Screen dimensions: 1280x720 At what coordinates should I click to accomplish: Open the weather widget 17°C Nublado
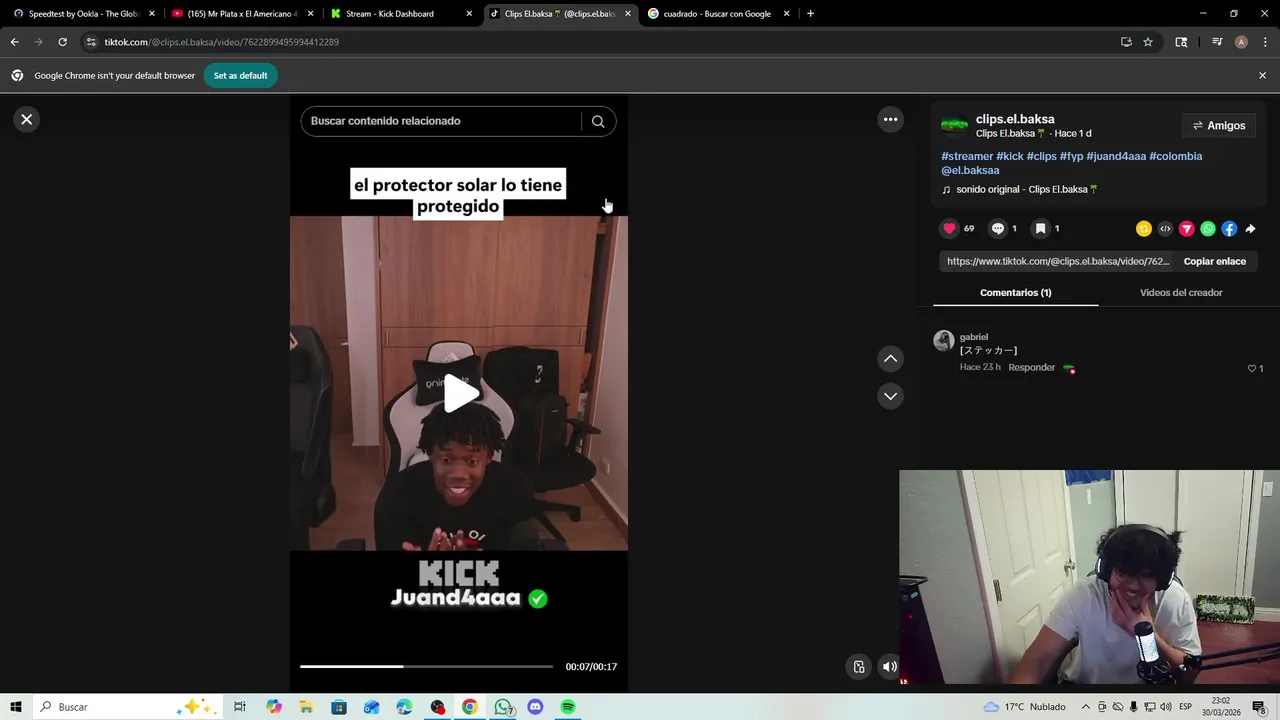(1025, 707)
